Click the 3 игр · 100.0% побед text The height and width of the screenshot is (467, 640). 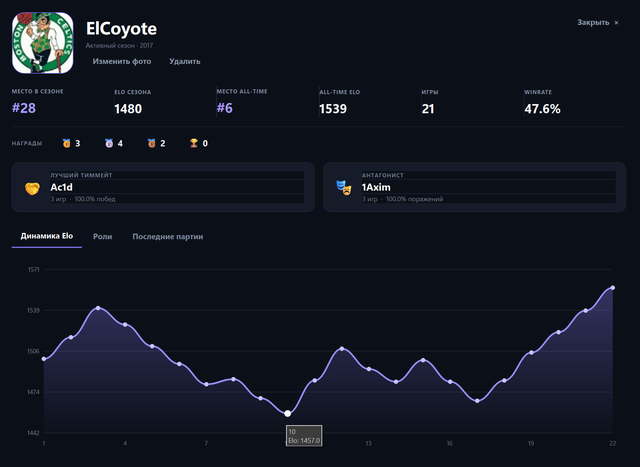(x=83, y=199)
